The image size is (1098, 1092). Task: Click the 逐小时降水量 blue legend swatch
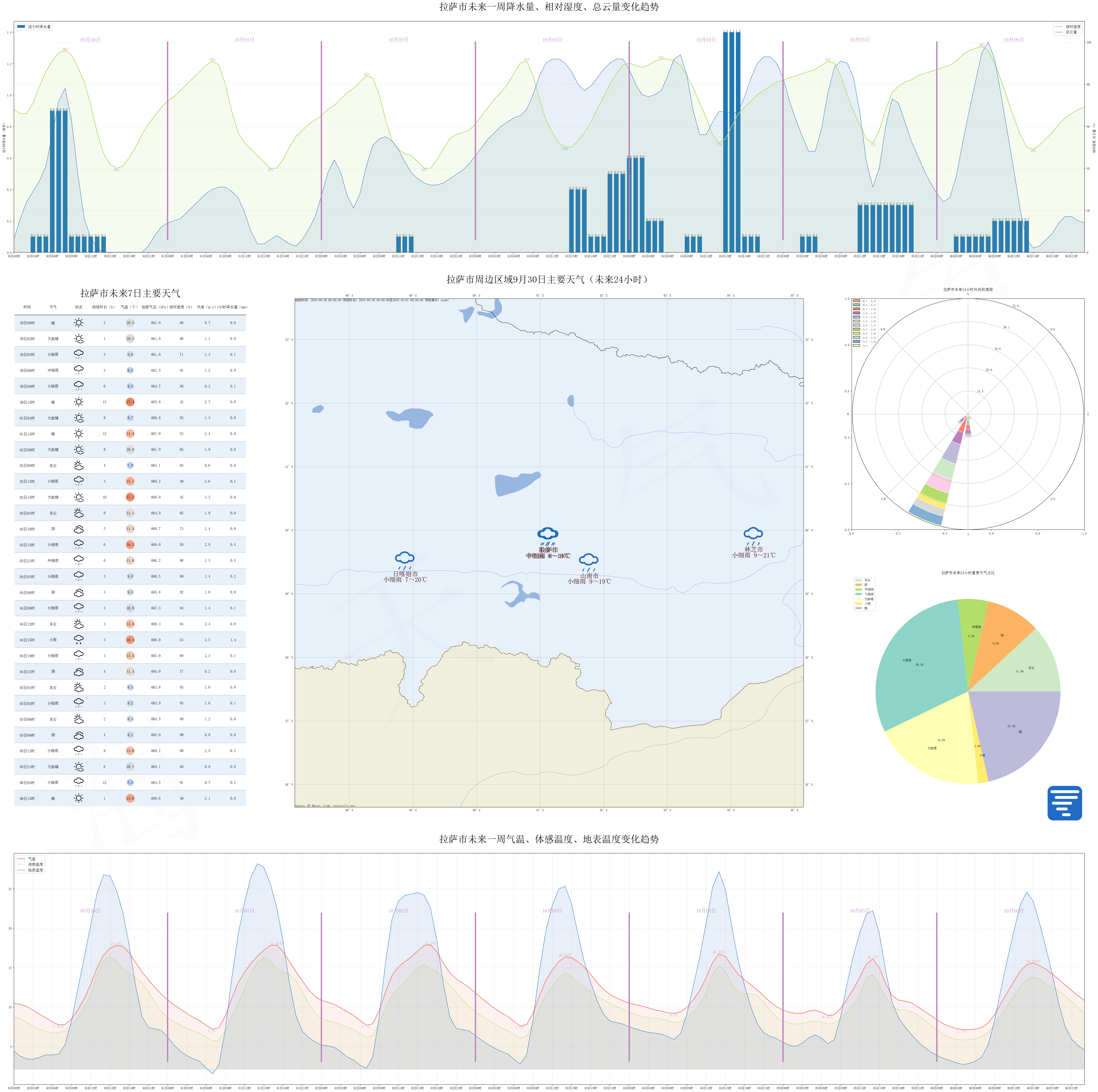pyautogui.click(x=21, y=27)
